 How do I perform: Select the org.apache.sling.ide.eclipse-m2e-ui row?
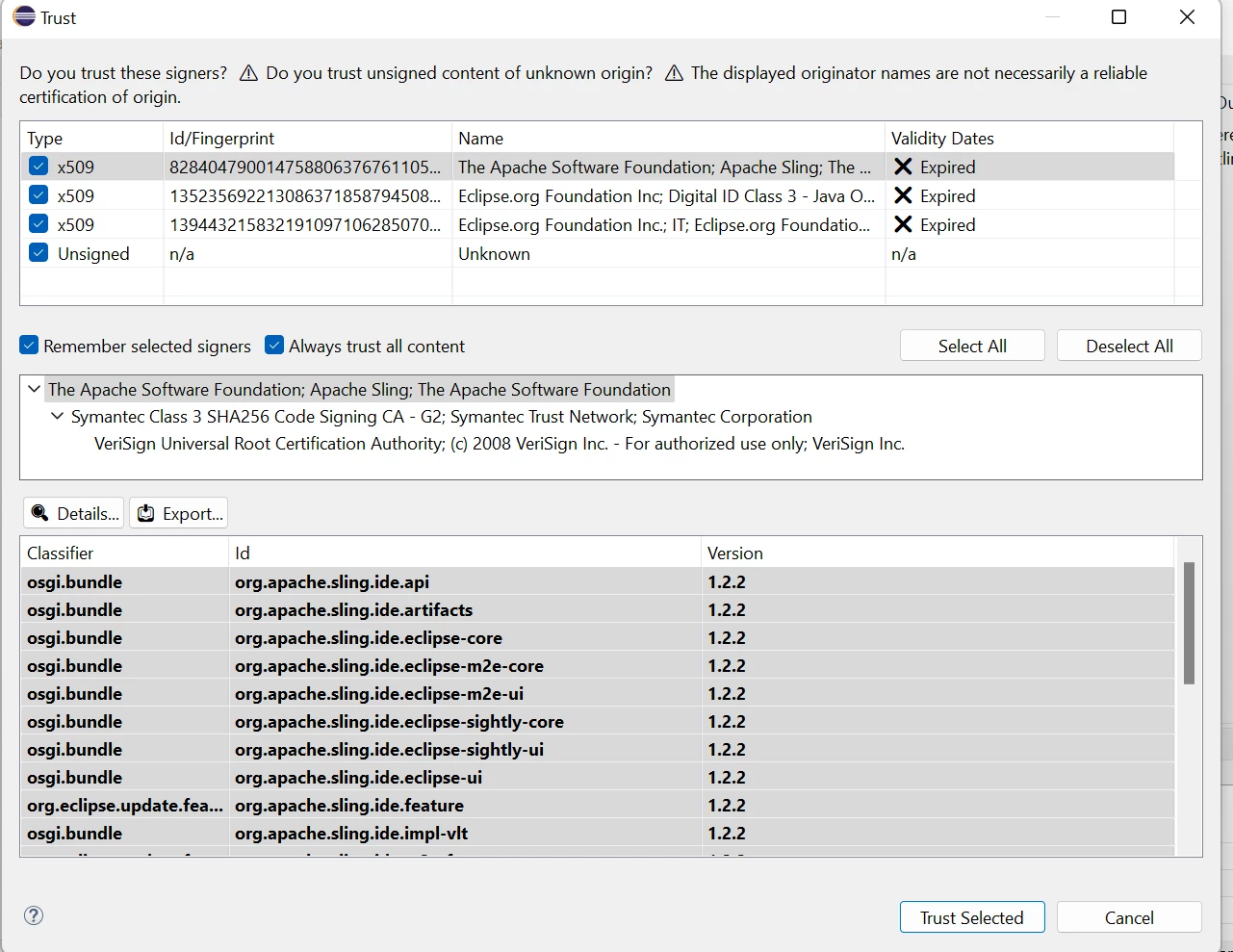coord(598,693)
